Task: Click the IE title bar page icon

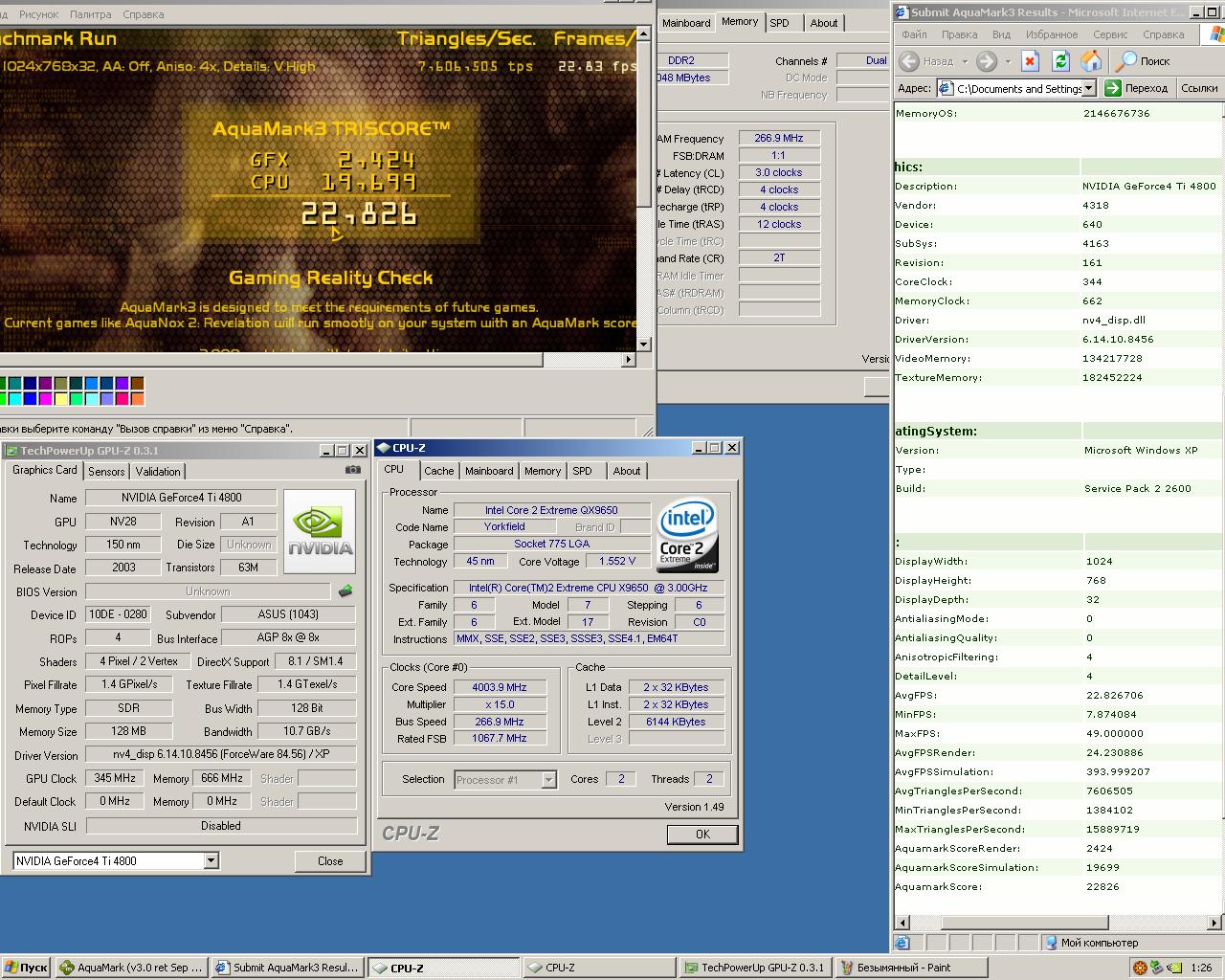Action: pos(901,12)
